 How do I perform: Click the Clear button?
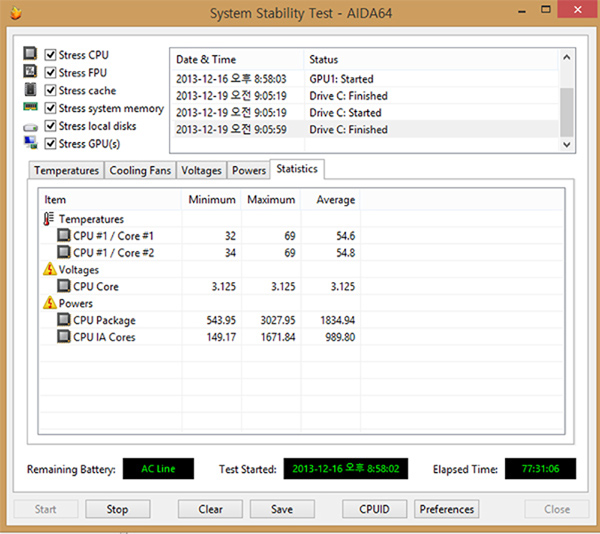coord(210,509)
